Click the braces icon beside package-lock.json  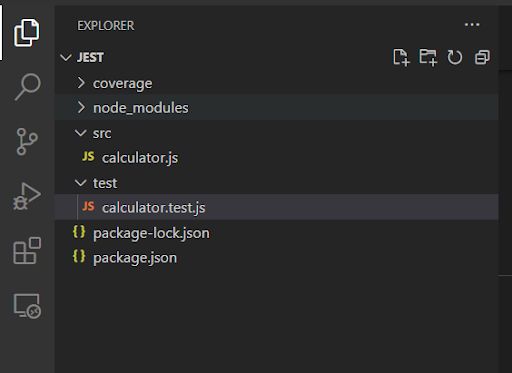(79, 232)
